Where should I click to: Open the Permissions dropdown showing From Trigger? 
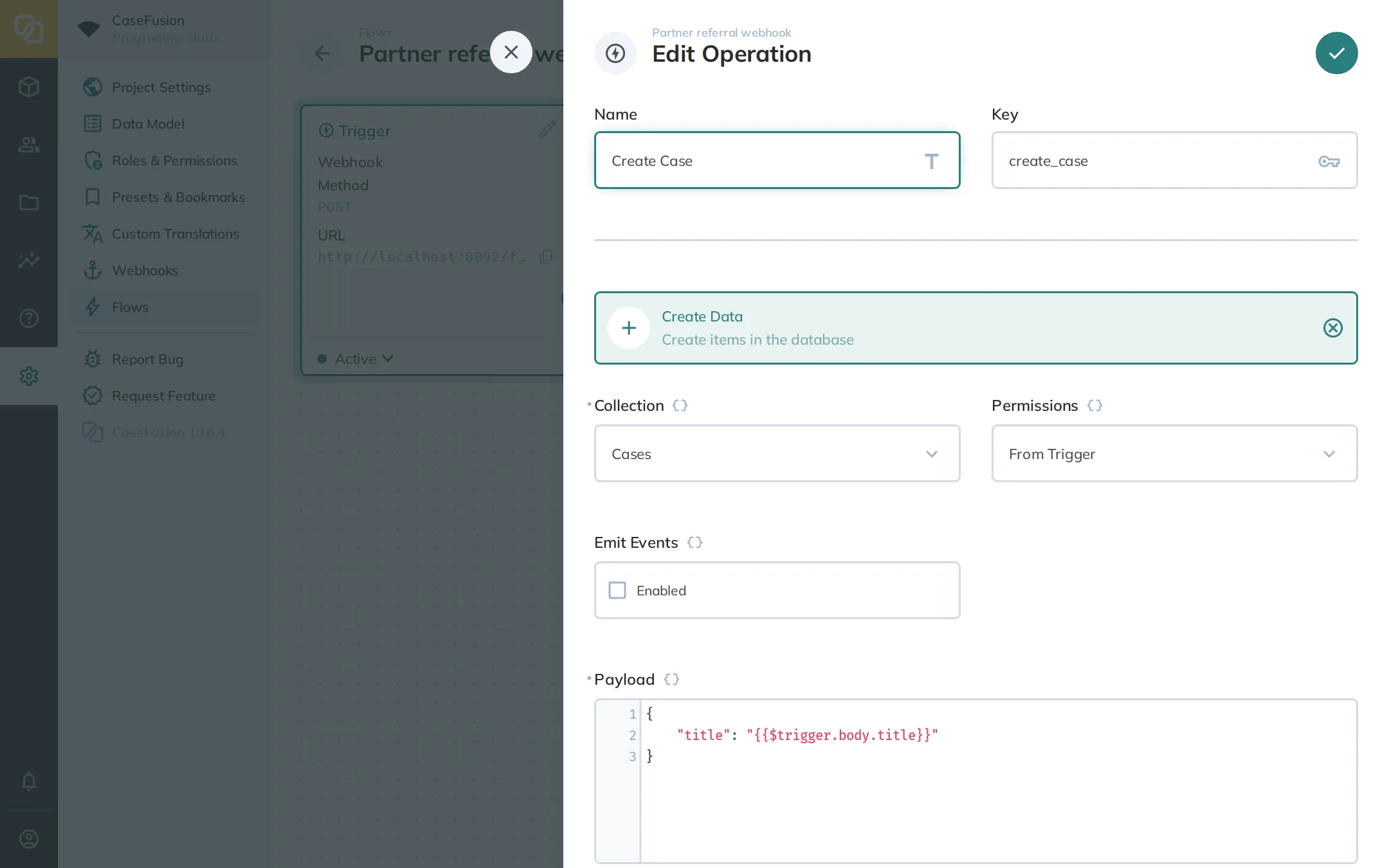click(1174, 454)
